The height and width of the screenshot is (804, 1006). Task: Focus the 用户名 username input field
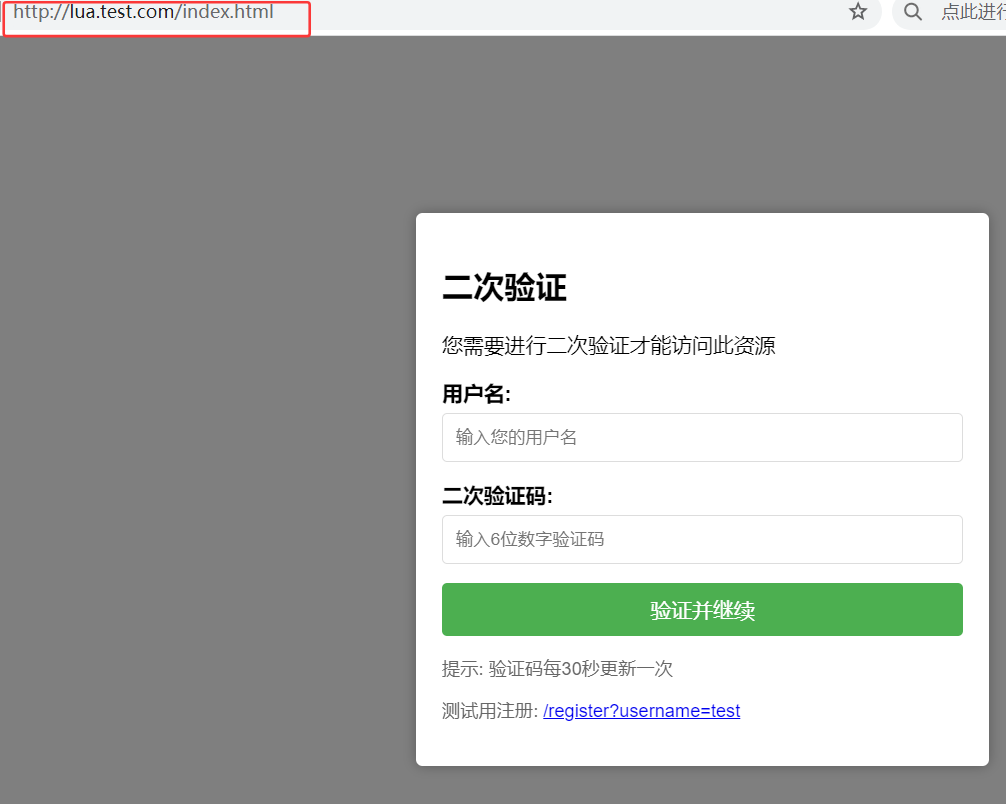[702, 437]
